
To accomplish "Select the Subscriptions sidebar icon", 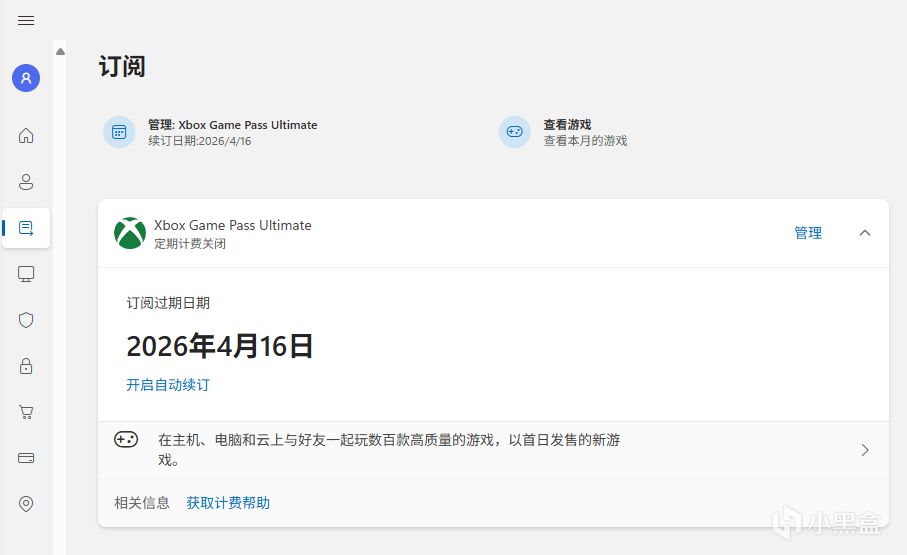I will click(26, 228).
